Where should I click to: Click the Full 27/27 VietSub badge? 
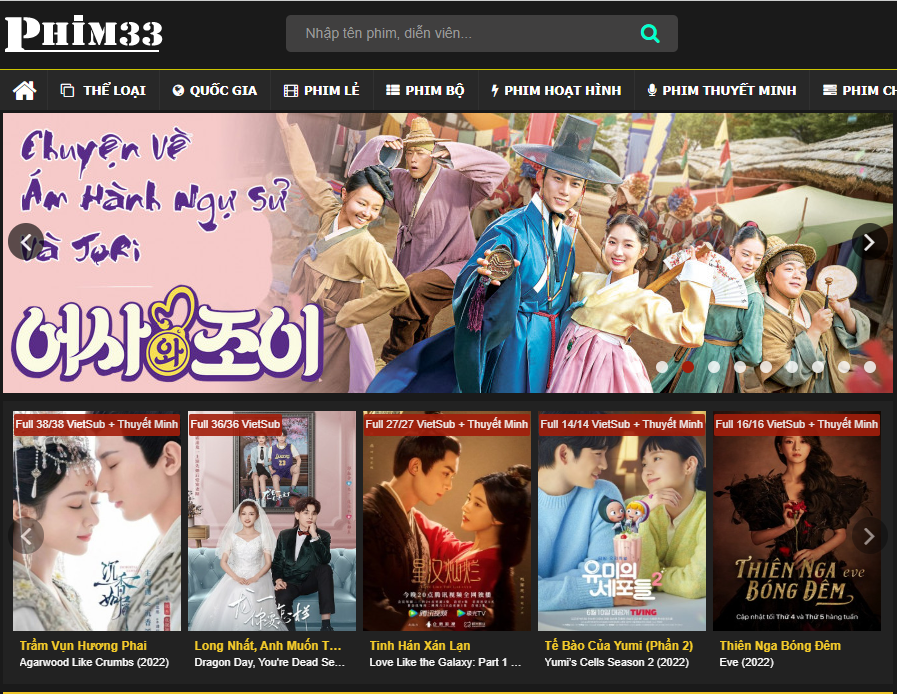click(x=447, y=424)
